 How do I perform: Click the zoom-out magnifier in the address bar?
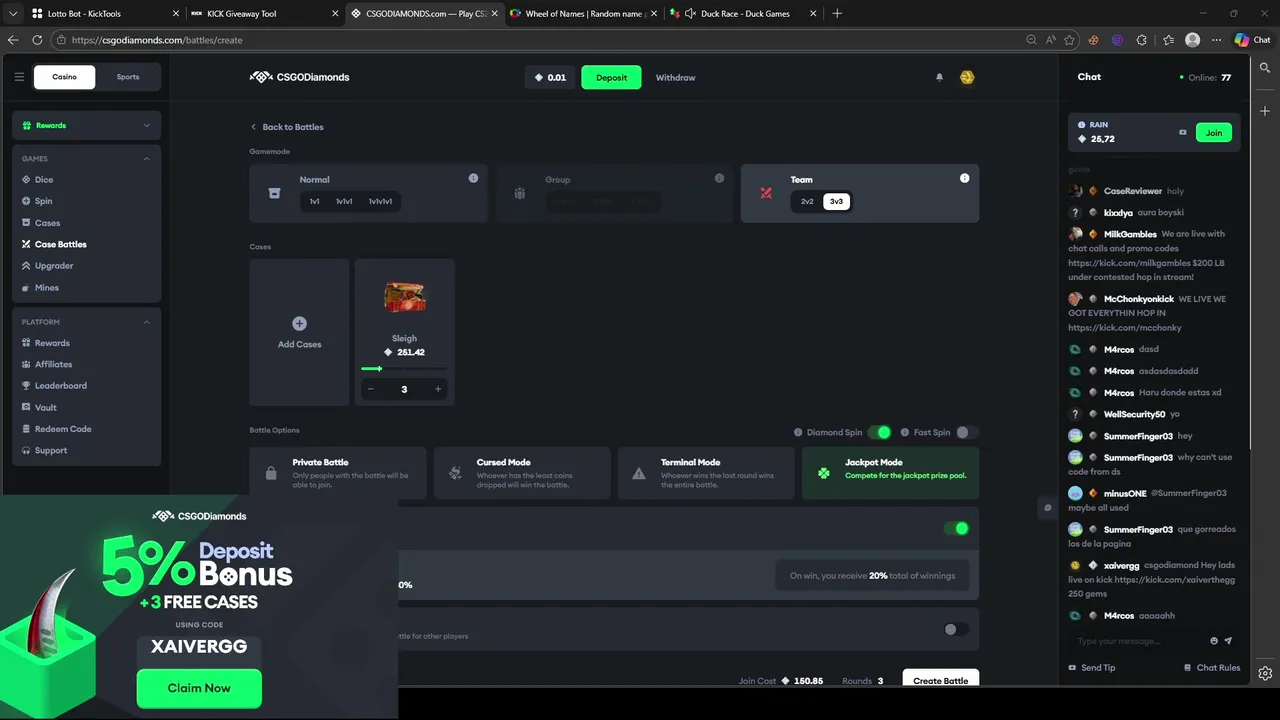pos(1031,40)
